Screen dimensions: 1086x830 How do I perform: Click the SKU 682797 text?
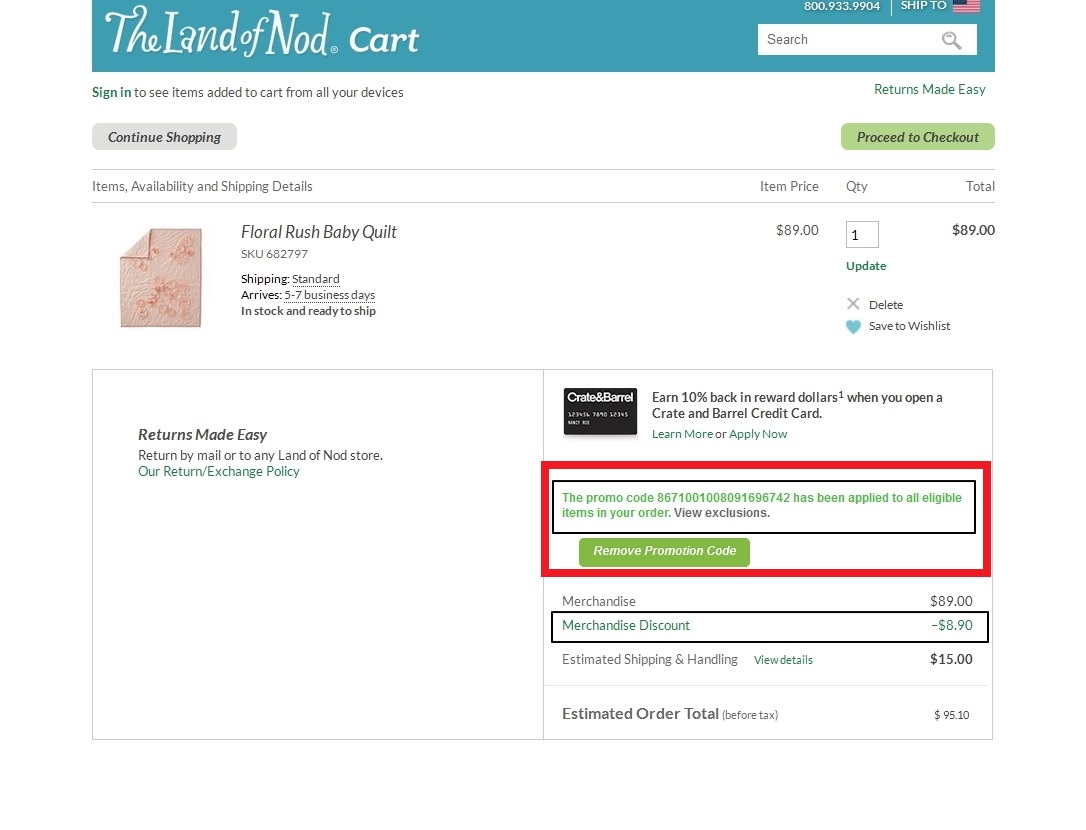click(274, 254)
